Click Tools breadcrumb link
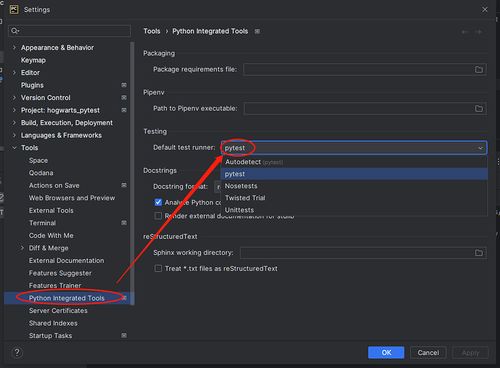 coord(152,31)
